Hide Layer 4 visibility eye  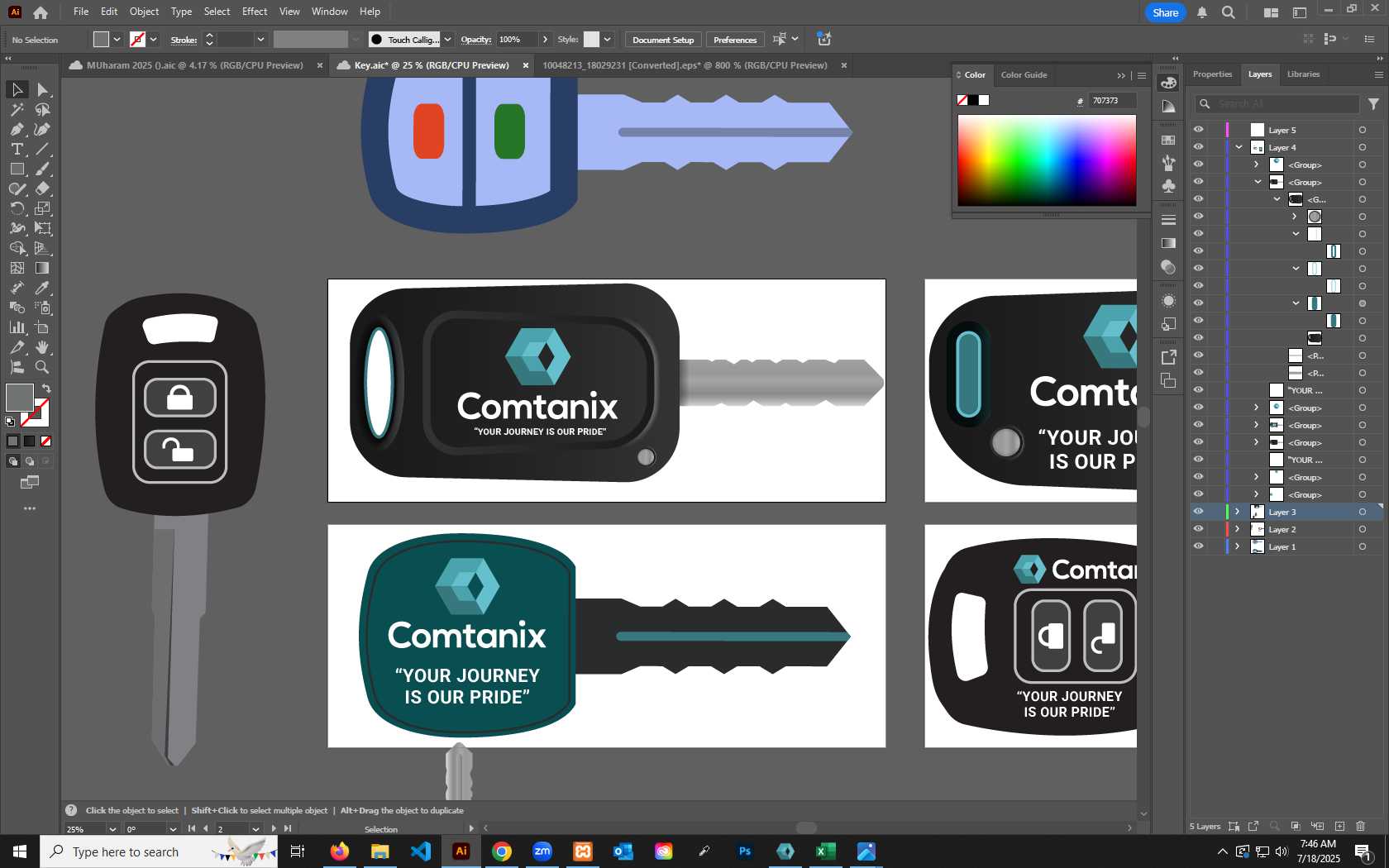pos(1198,147)
